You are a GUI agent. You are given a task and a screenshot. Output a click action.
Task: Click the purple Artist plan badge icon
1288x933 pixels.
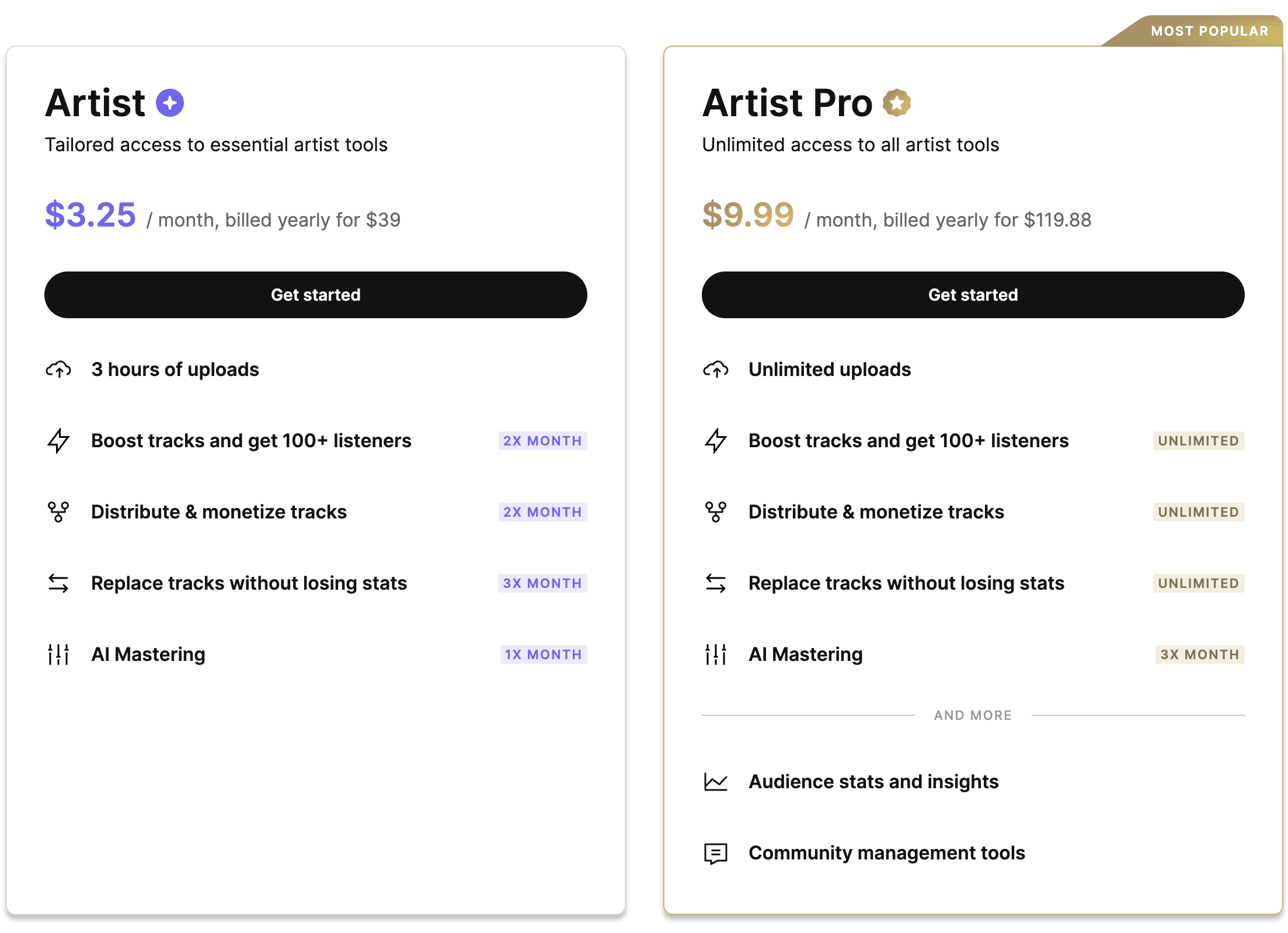click(170, 103)
